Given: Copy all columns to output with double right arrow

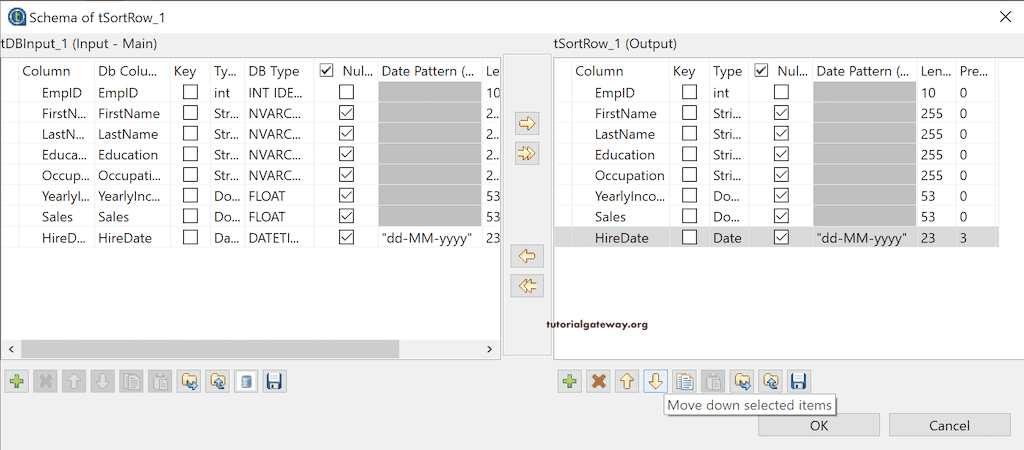Looking at the screenshot, I should (x=527, y=153).
